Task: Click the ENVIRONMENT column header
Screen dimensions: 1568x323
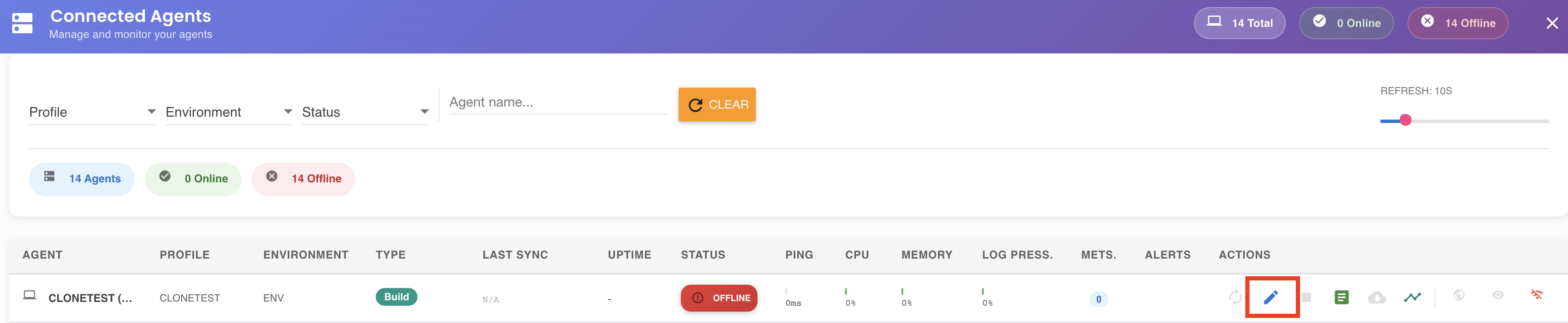Action: tap(305, 255)
